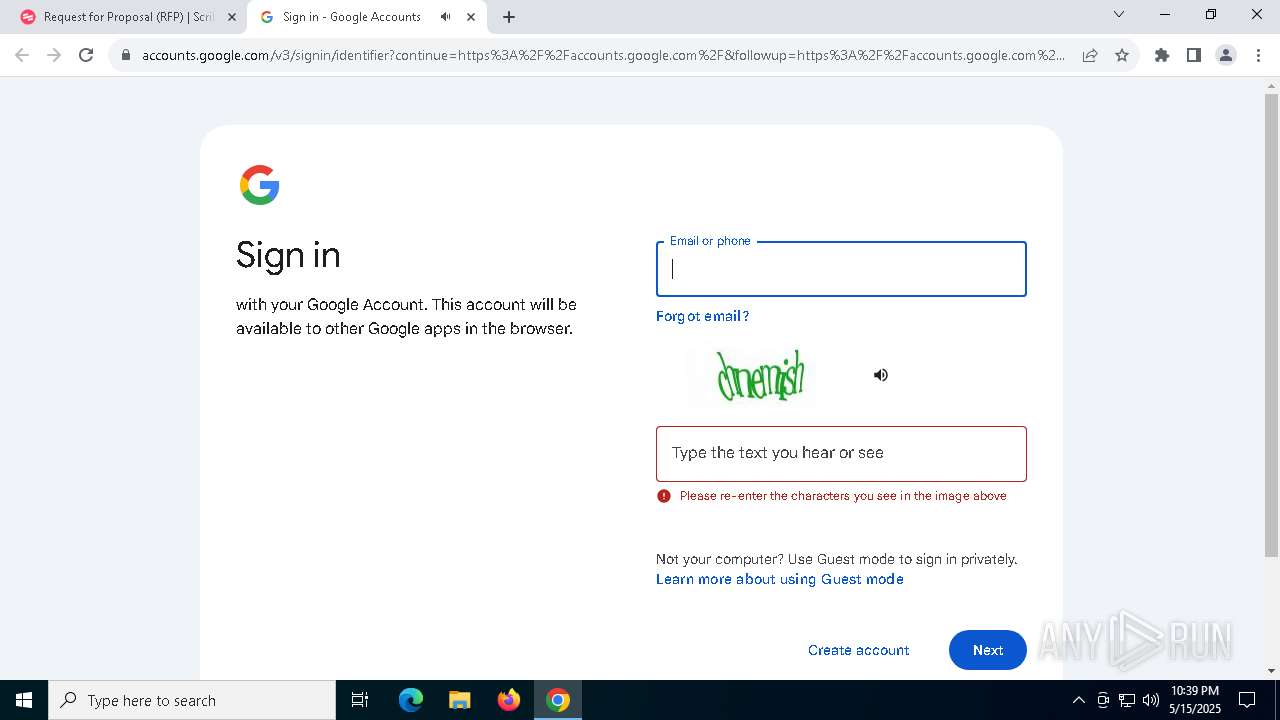Bookmark this tab with the star icon
This screenshot has height=720, width=1280.
pyautogui.click(x=1122, y=55)
